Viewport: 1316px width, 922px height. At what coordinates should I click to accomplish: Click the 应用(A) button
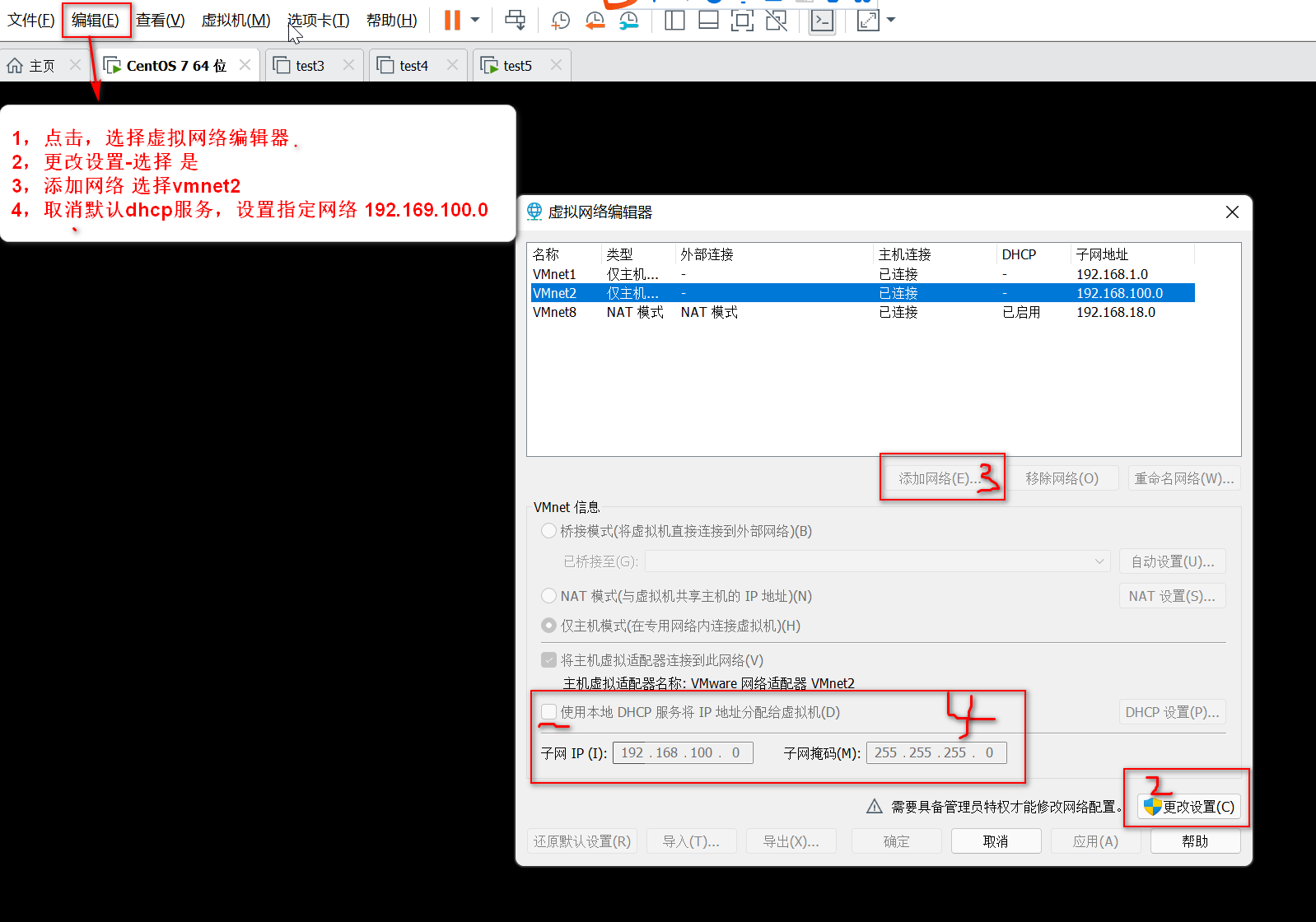click(x=1096, y=841)
